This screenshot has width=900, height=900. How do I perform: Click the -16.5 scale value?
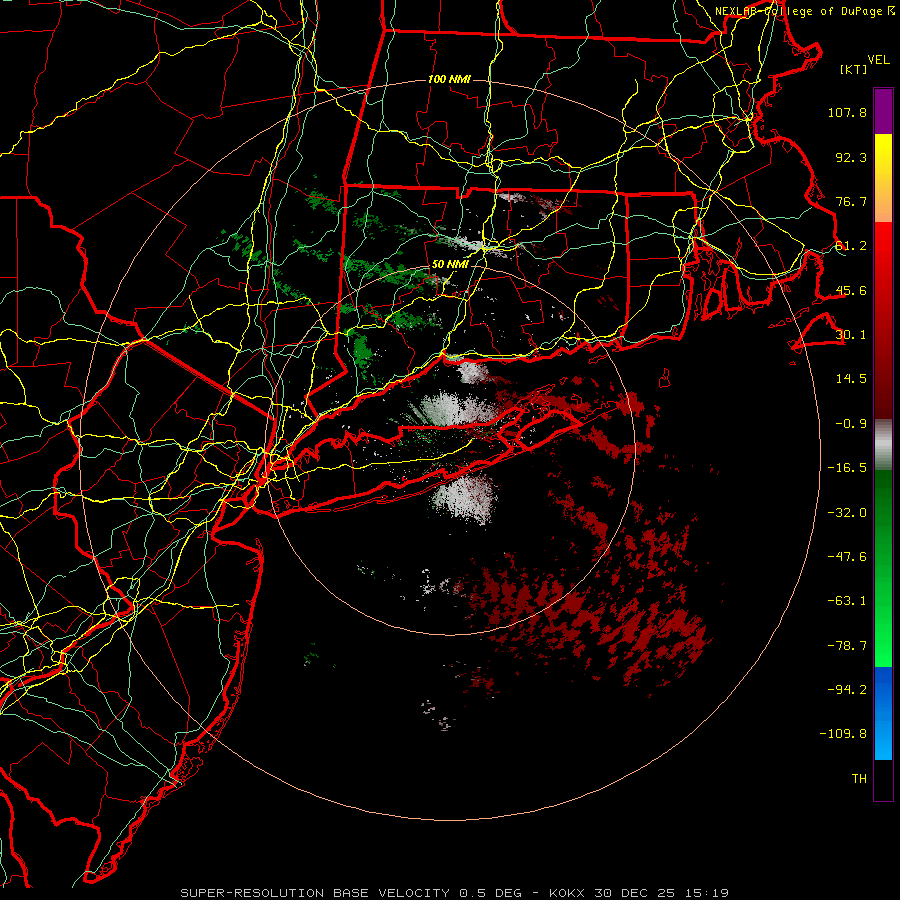click(x=847, y=468)
